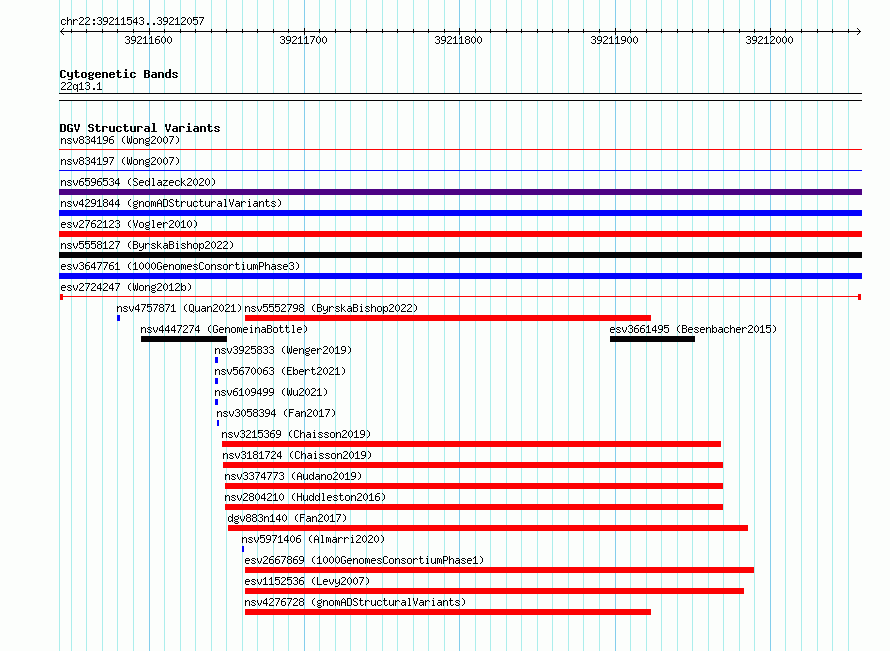
Task: Open esv3661495 (Besenbacher2015) label
Action: click(x=693, y=329)
